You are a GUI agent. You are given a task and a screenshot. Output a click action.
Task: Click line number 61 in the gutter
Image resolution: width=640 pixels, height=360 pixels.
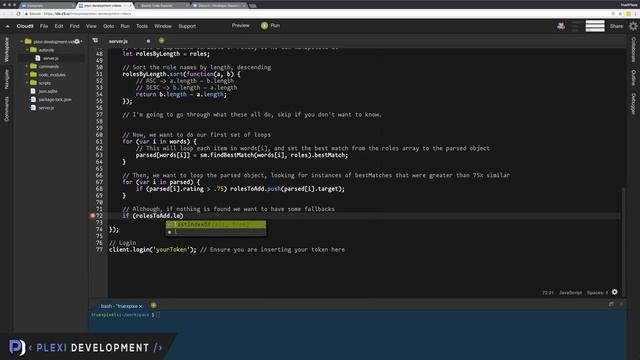click(x=99, y=142)
